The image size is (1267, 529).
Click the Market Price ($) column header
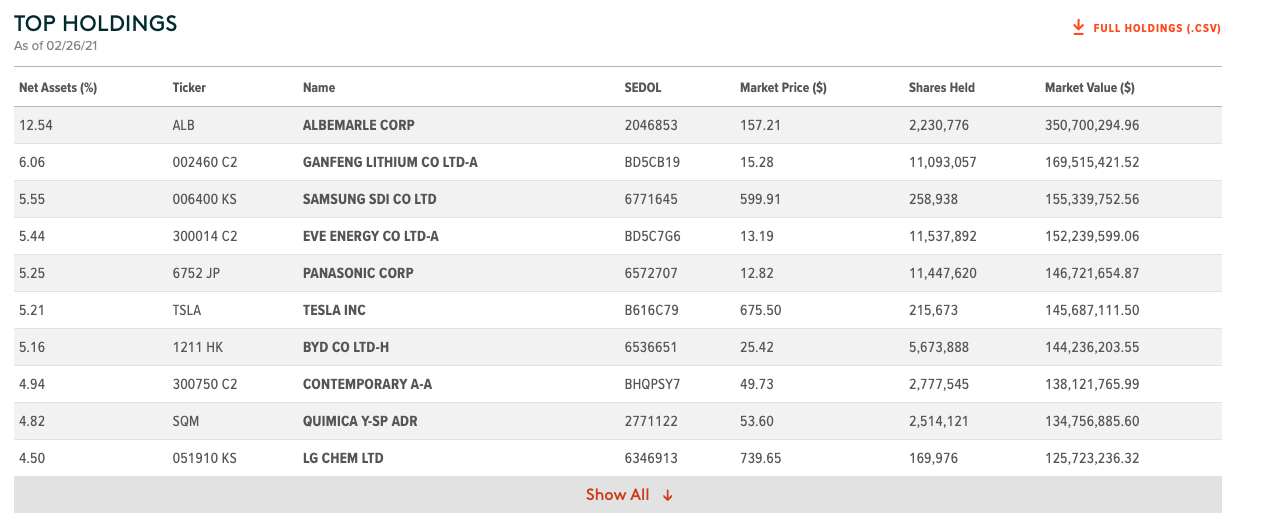[783, 88]
